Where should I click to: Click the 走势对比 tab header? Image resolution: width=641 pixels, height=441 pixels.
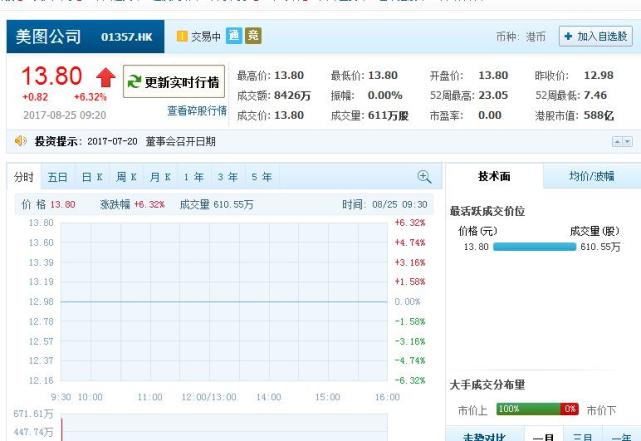tap(484, 436)
